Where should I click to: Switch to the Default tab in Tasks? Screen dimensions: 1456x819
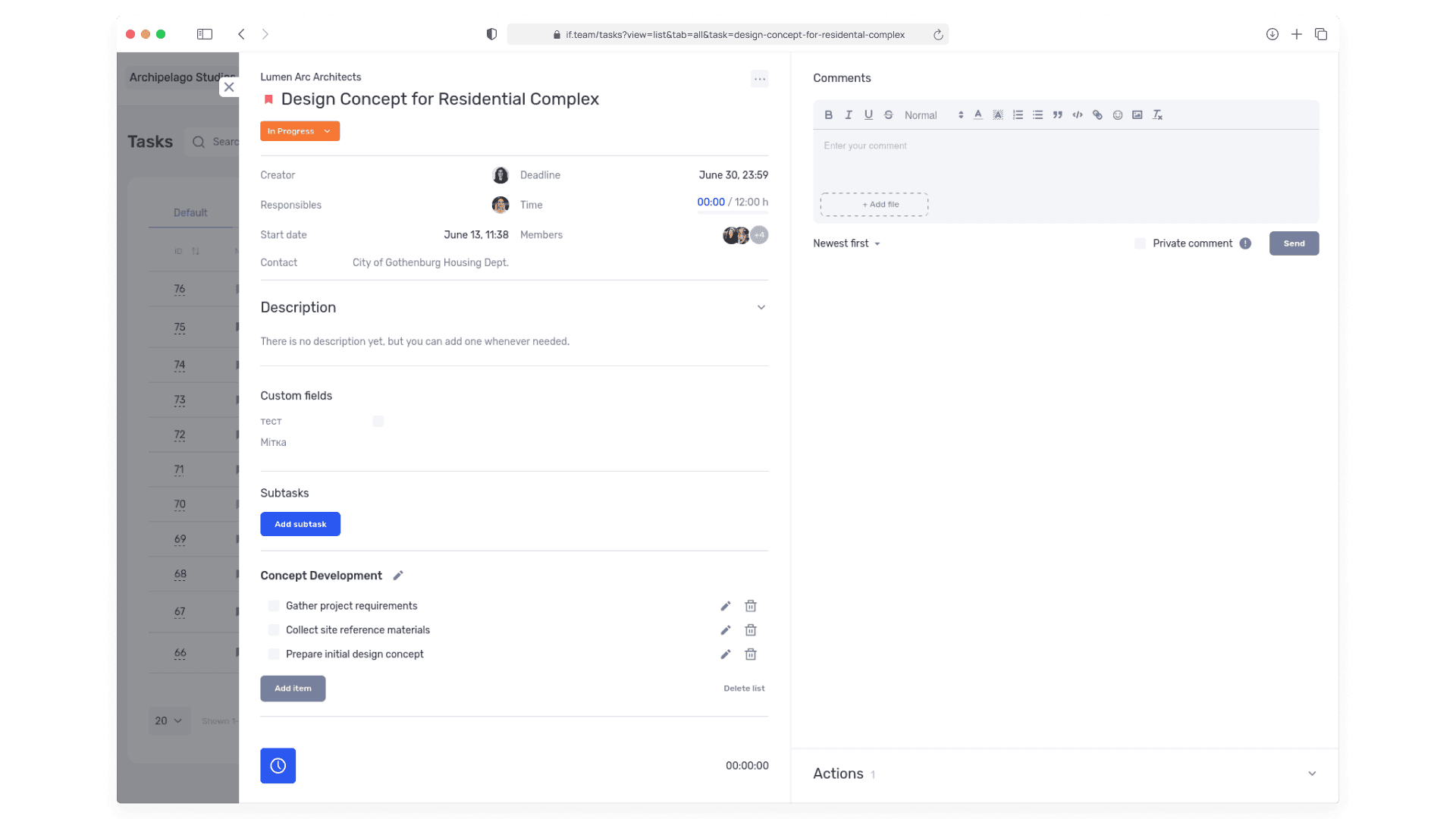click(x=190, y=212)
